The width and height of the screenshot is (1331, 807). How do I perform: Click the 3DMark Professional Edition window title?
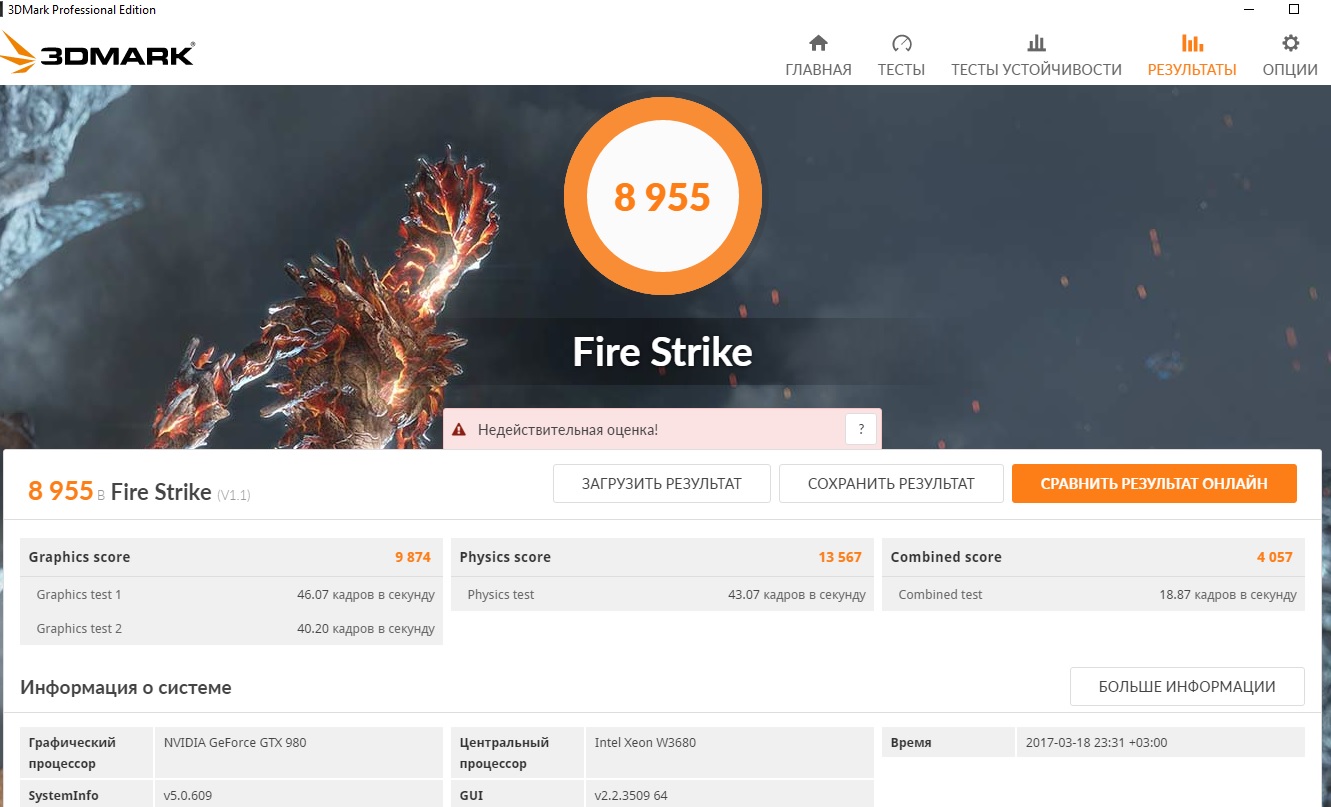(82, 10)
